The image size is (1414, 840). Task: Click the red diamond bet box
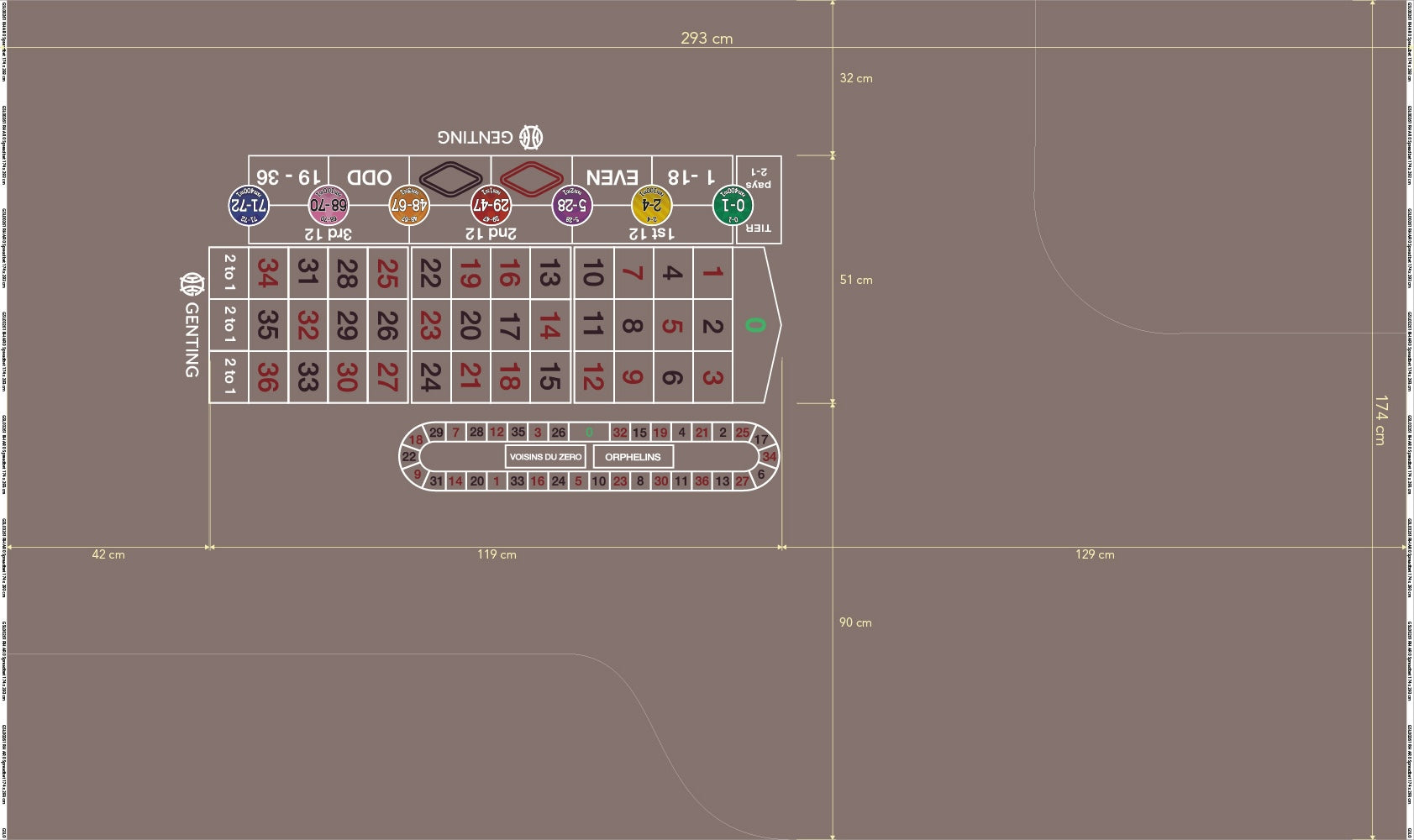531,178
